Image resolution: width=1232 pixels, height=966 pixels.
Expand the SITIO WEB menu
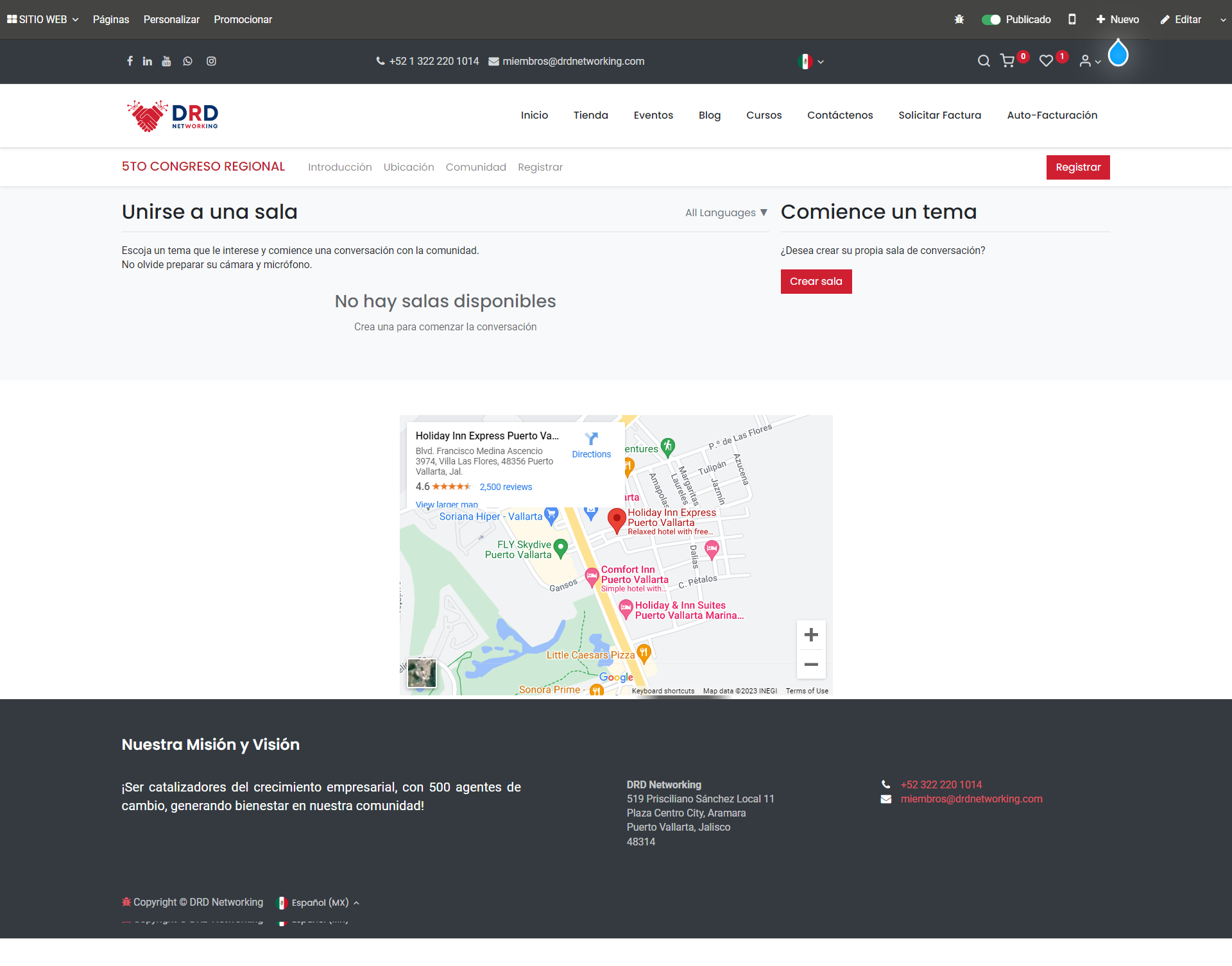click(42, 19)
